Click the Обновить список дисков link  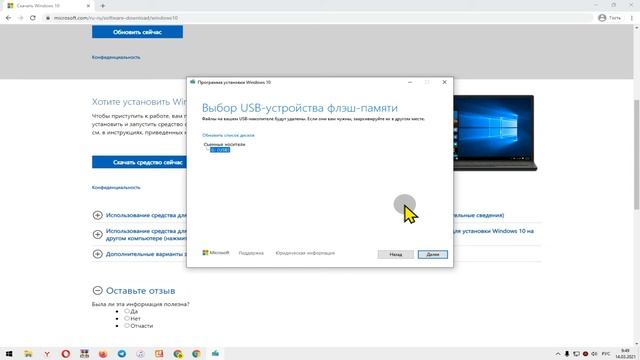228,135
